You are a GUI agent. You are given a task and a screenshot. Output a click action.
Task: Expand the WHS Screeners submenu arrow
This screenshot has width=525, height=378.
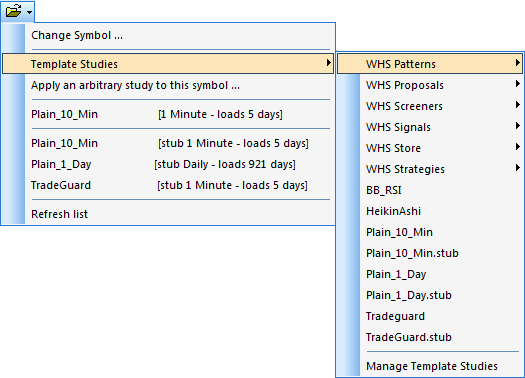click(x=518, y=105)
